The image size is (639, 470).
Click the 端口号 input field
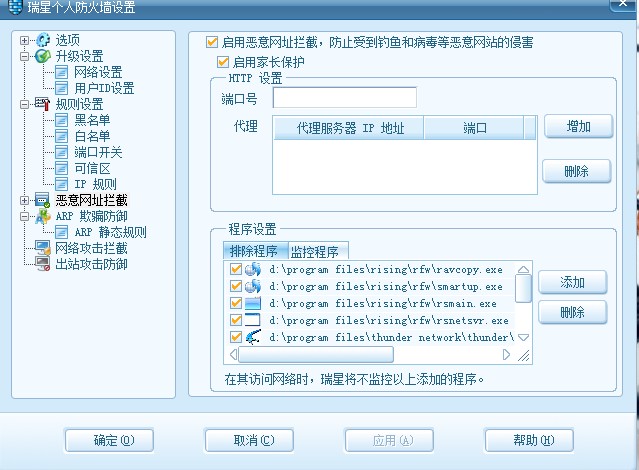point(345,98)
